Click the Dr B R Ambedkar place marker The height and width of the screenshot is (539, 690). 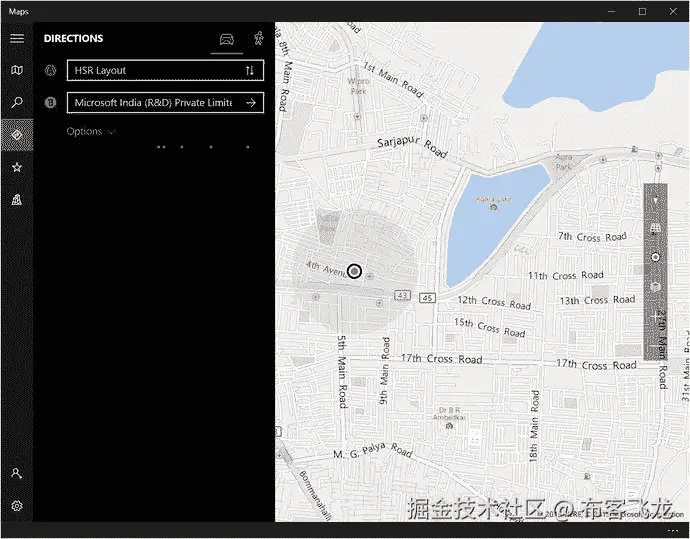click(449, 425)
